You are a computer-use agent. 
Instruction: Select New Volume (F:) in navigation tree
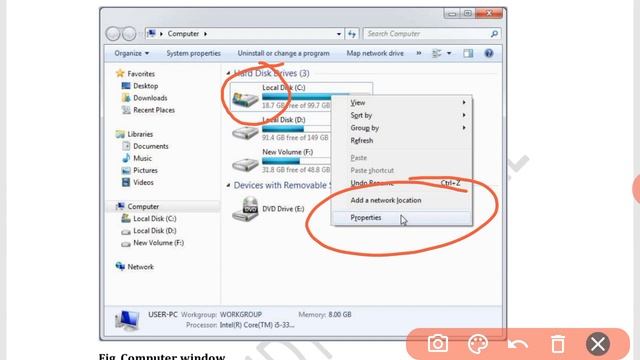coord(158,243)
